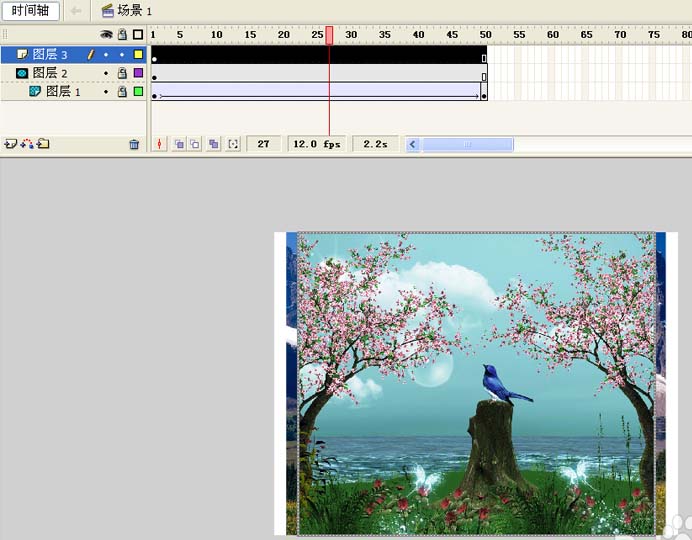This screenshot has width=692, height=540.
Task: Toggle lock column dot for 图层 3
Action: (x=122, y=55)
